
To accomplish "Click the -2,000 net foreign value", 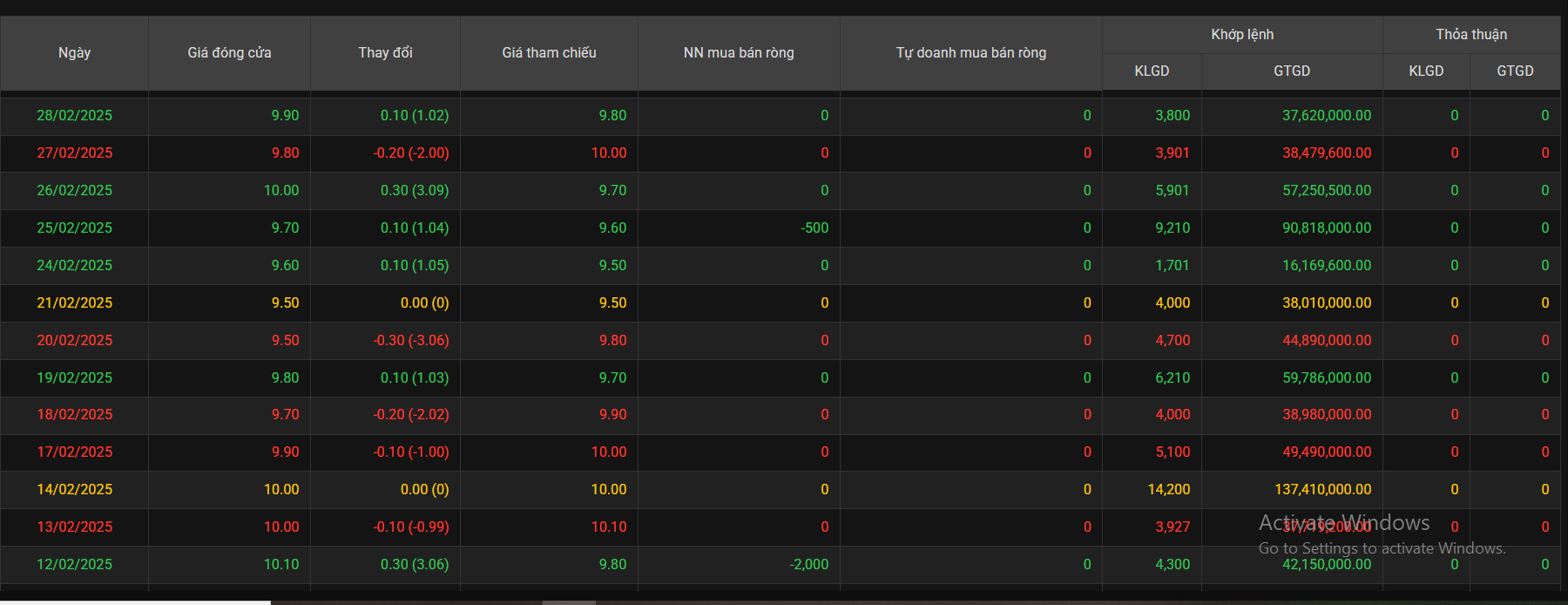I will [808, 565].
